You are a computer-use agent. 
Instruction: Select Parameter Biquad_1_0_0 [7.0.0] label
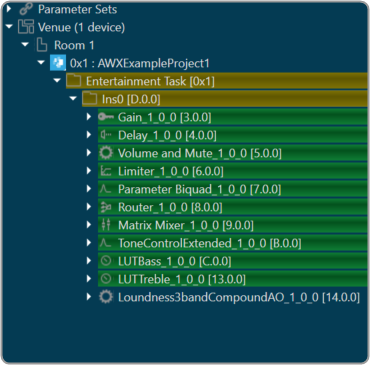(x=200, y=189)
